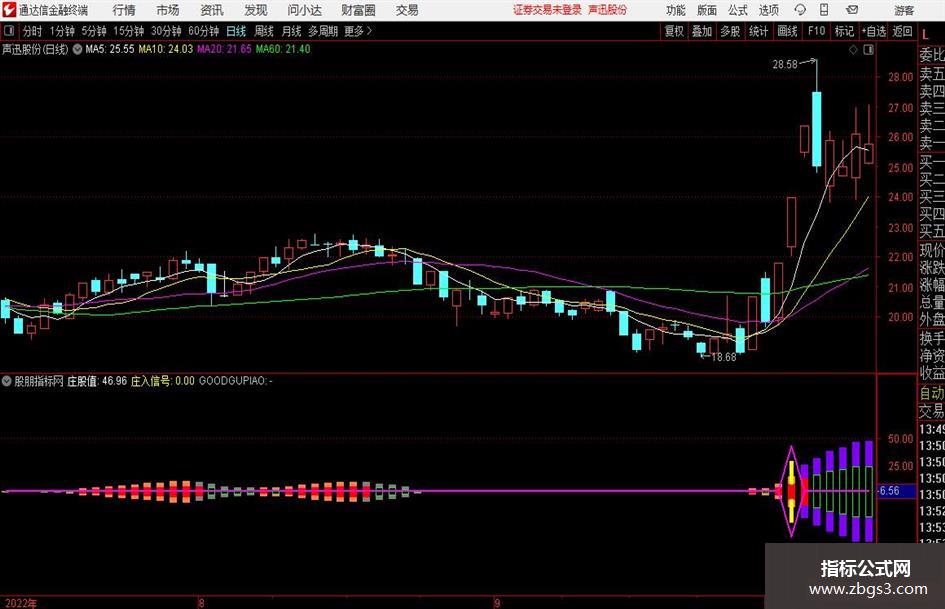Click the 28.58 high price marker
This screenshot has width=945, height=609.
point(785,64)
